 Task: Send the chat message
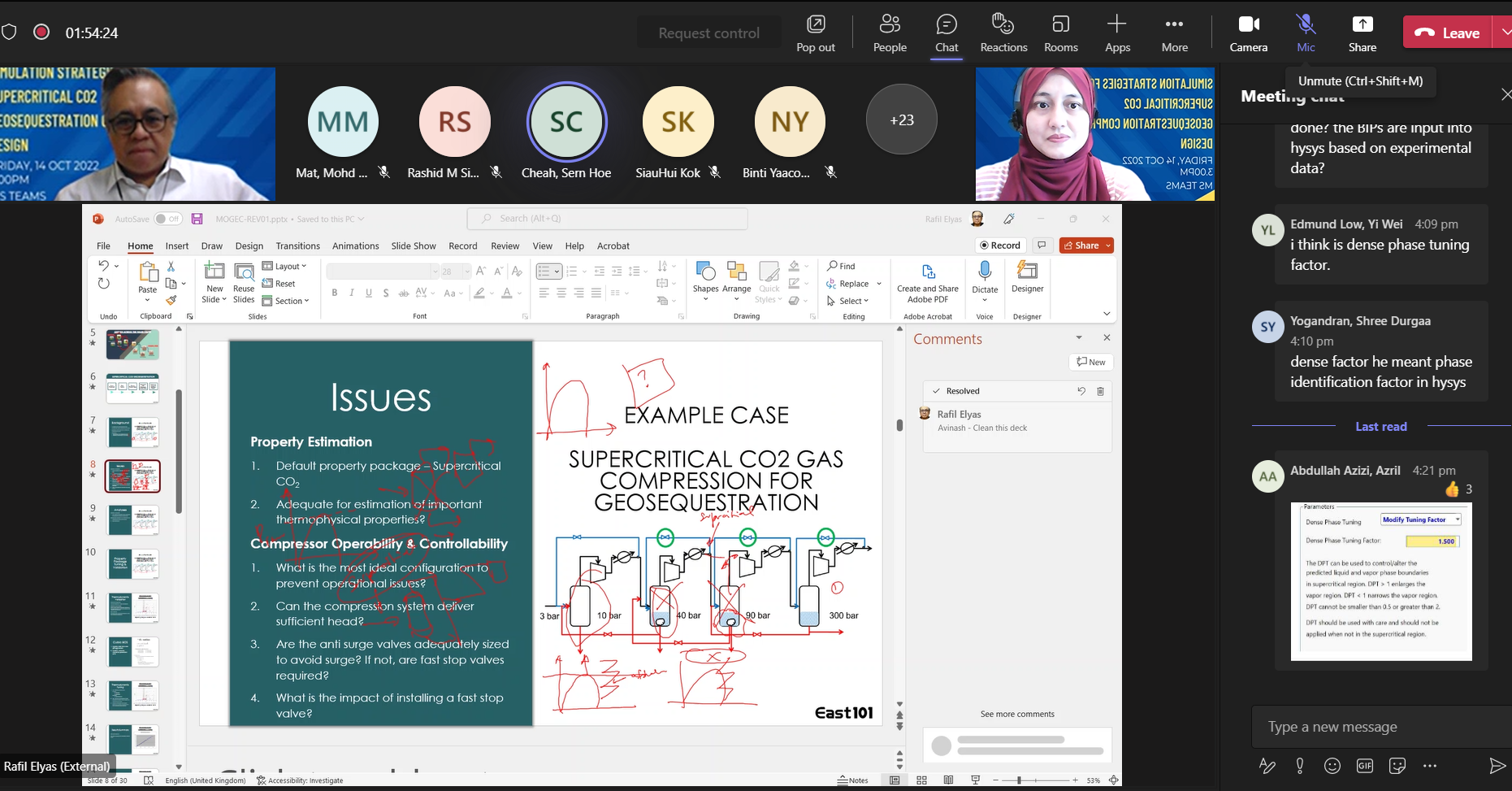pos(1497,766)
